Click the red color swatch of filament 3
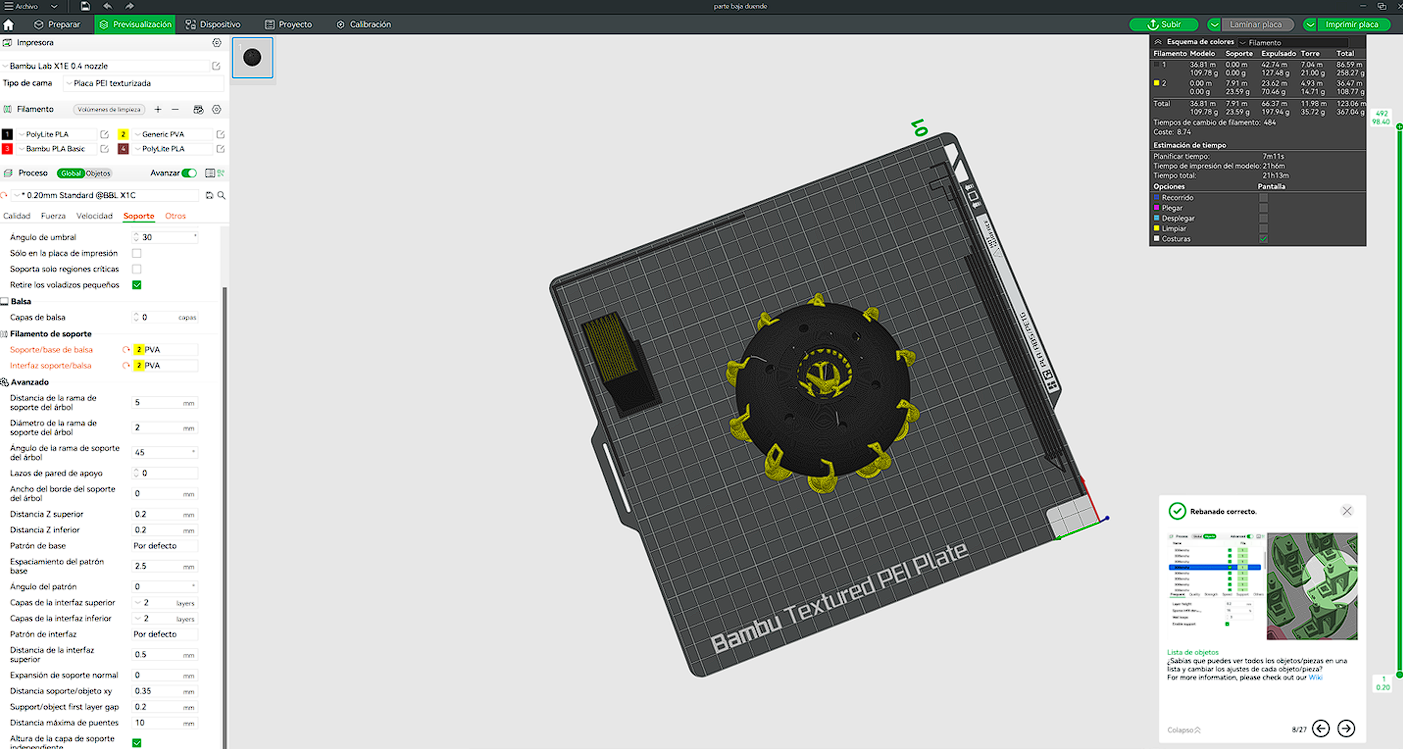The height and width of the screenshot is (749, 1403). point(7,149)
